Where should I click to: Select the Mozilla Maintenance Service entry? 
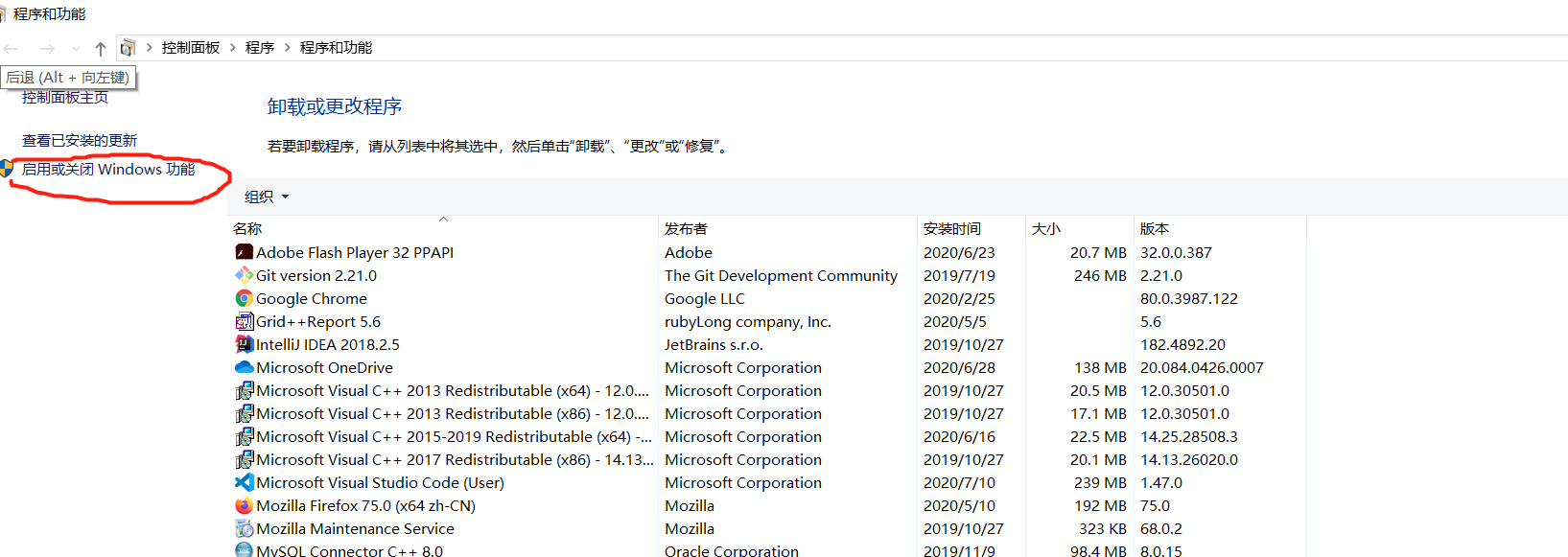coord(355,528)
